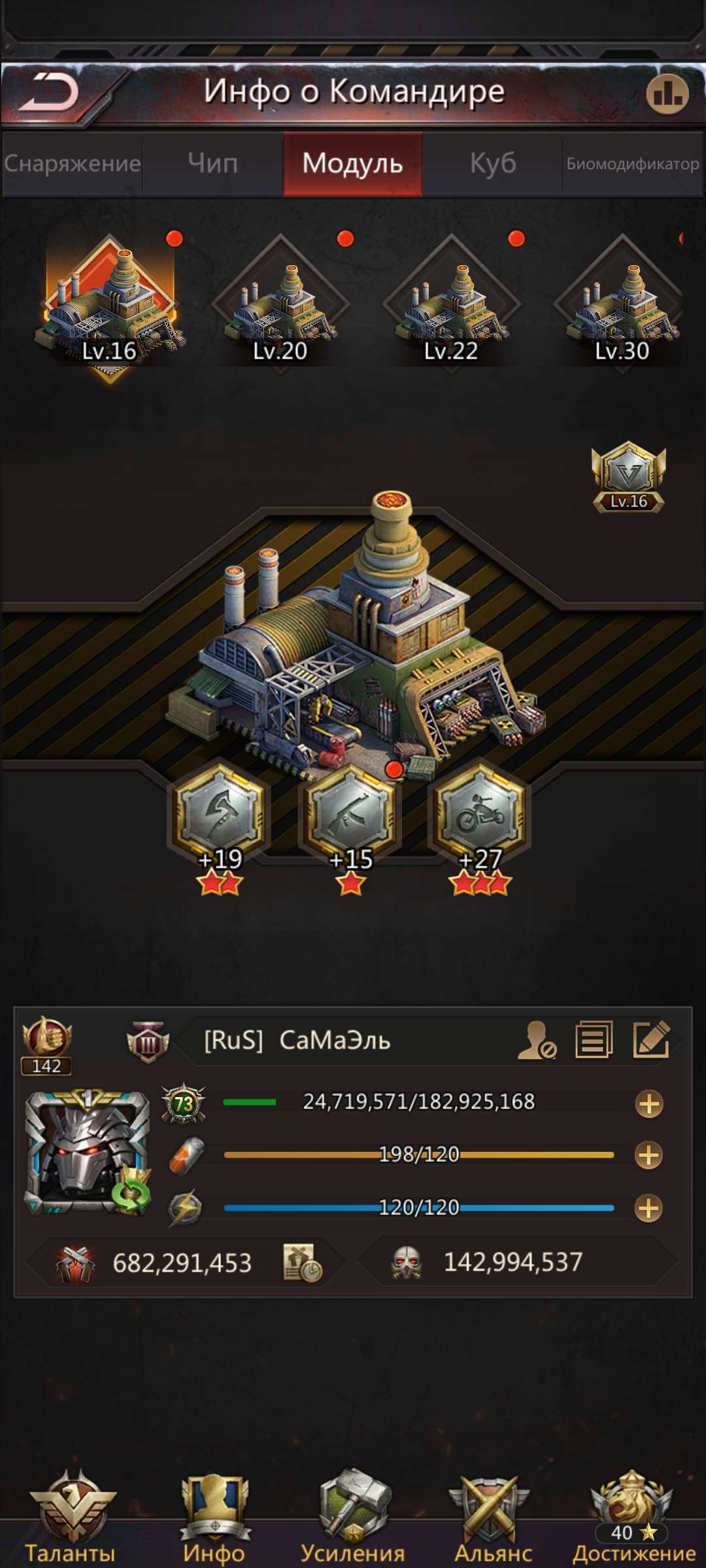Screen dimensions: 706x1568
Task: Open the blocked users icon
Action: 536,1039
